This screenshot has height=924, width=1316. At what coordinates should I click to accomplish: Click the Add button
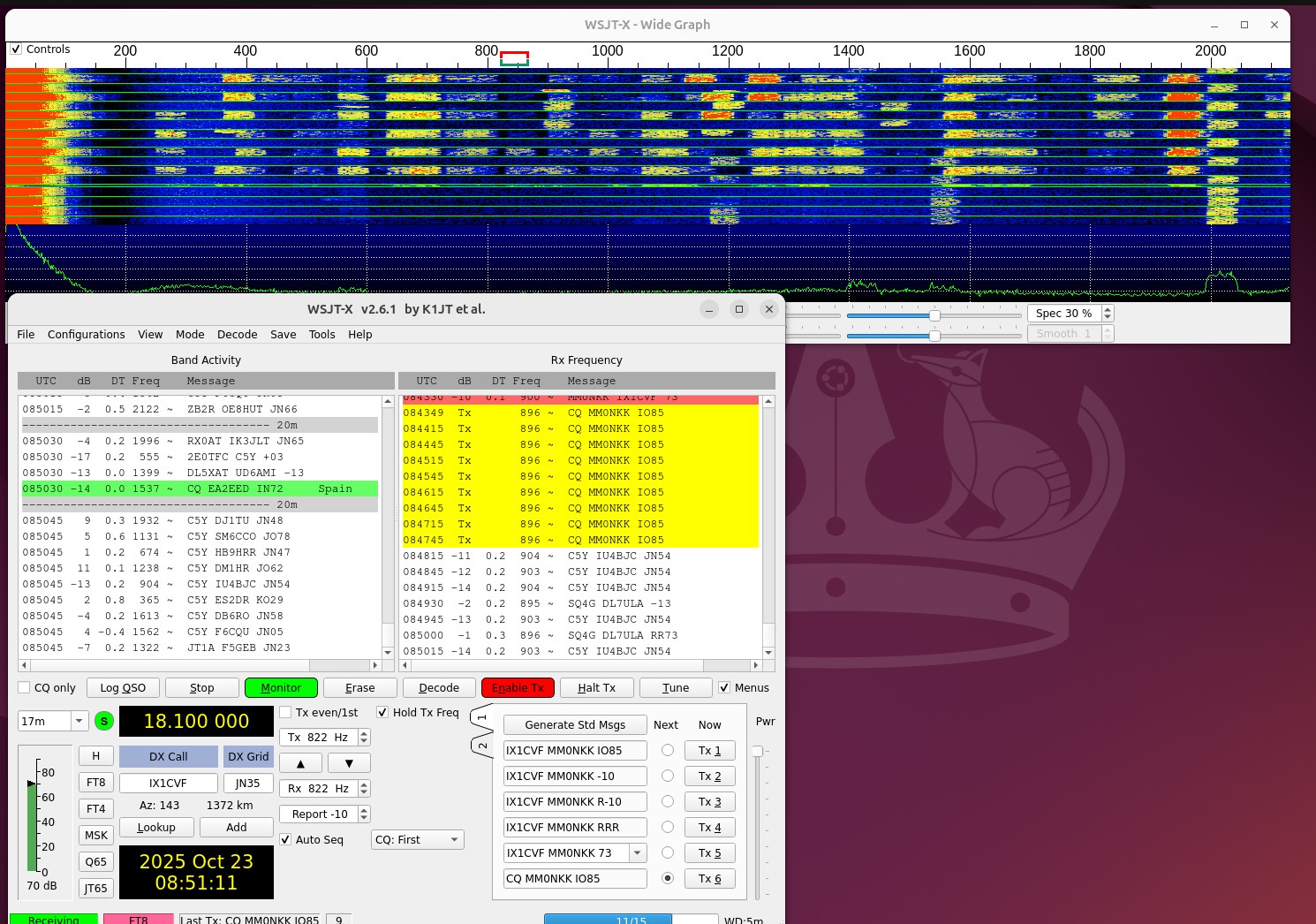coord(237,828)
